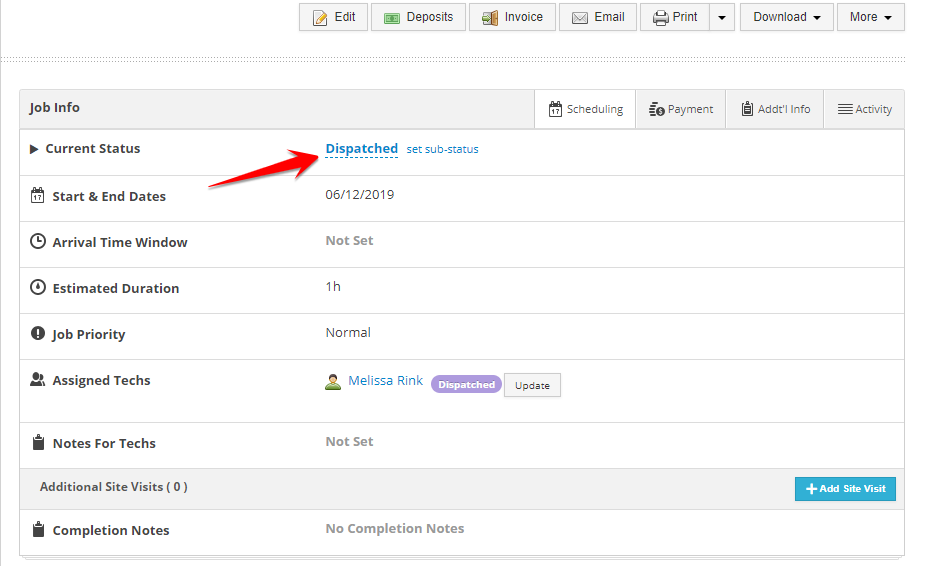Open Melissa Rink tech profile link
Image resolution: width=928 pixels, height=566 pixels.
pos(385,381)
